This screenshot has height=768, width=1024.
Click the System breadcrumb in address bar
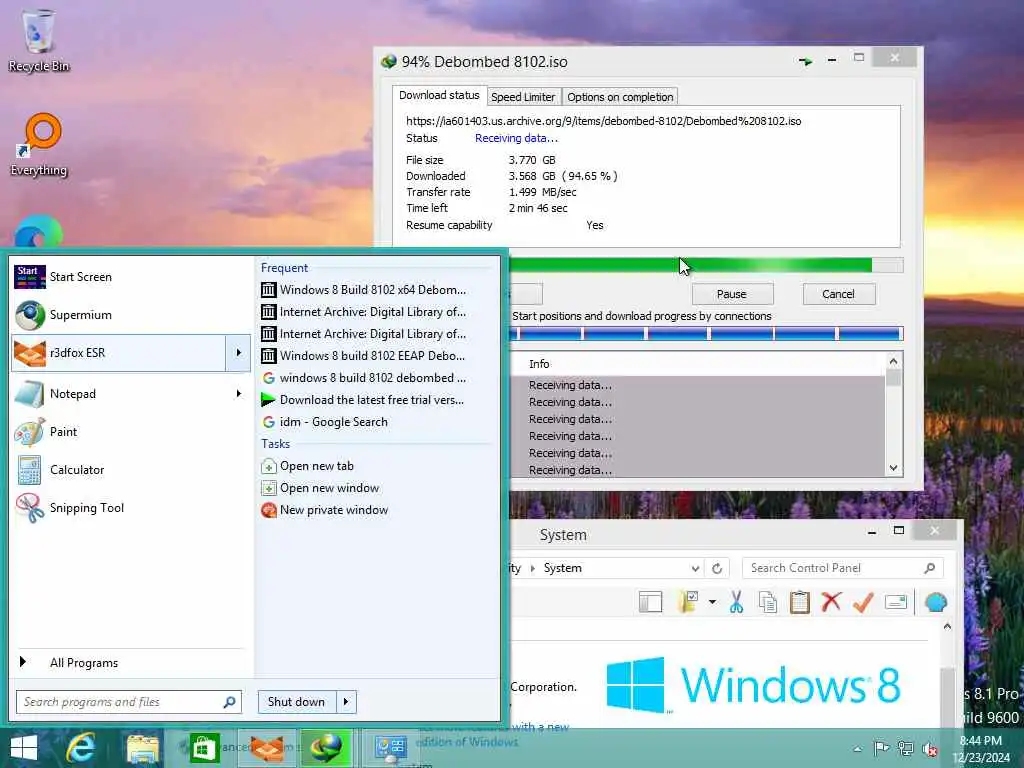(562, 569)
